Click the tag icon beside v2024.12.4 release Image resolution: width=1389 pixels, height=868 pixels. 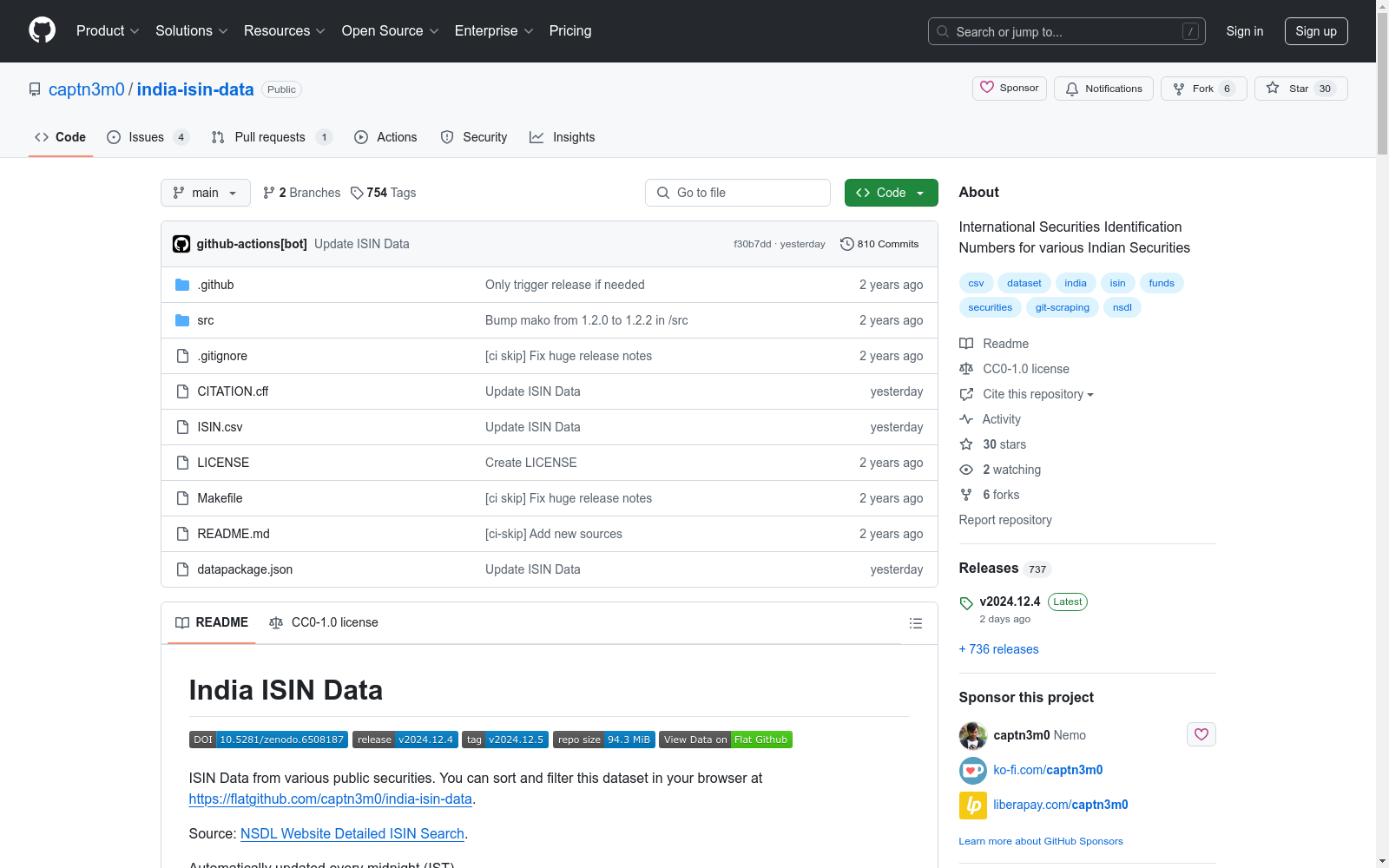point(966,602)
